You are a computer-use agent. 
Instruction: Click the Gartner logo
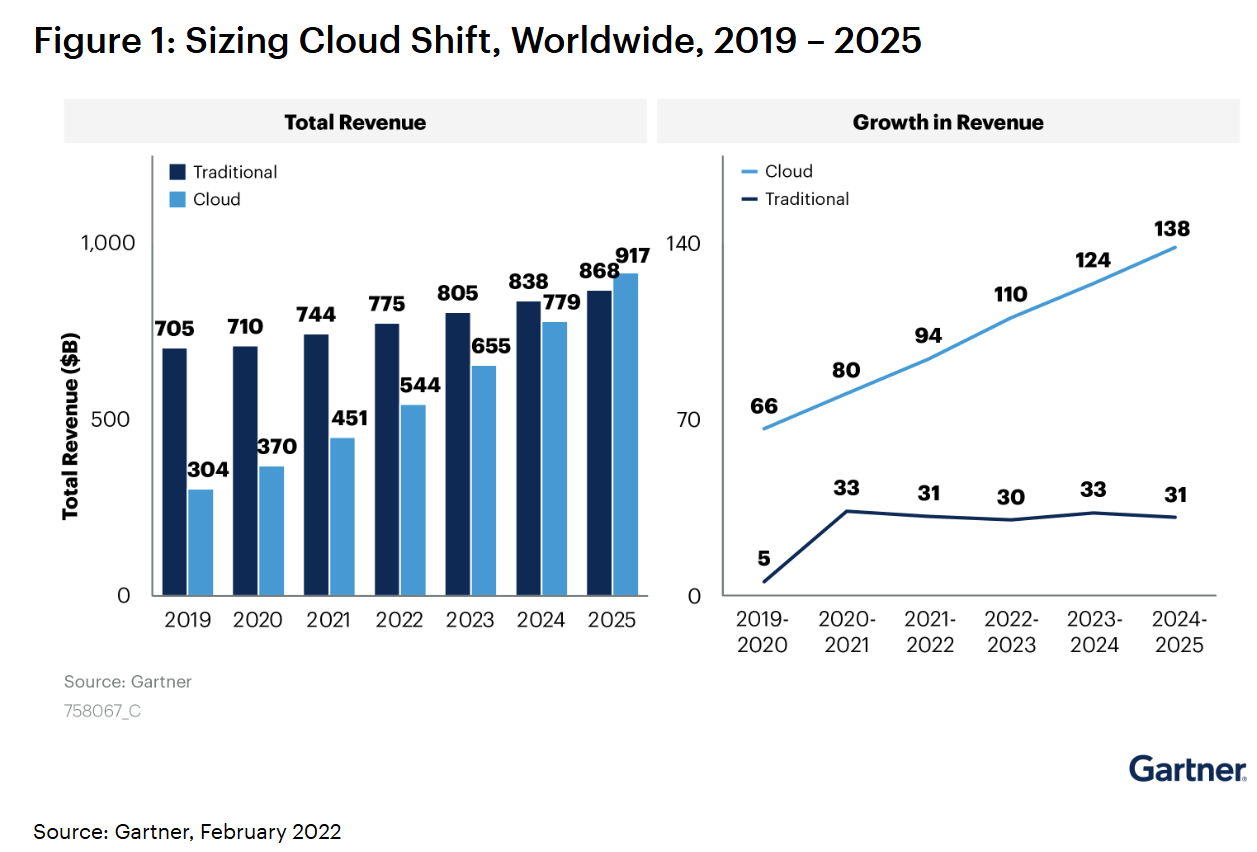click(1187, 769)
